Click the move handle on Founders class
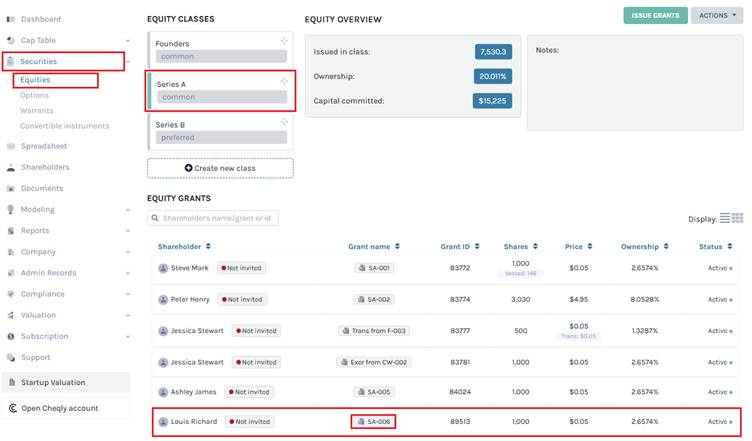The height and width of the screenshot is (441, 752). [284, 40]
